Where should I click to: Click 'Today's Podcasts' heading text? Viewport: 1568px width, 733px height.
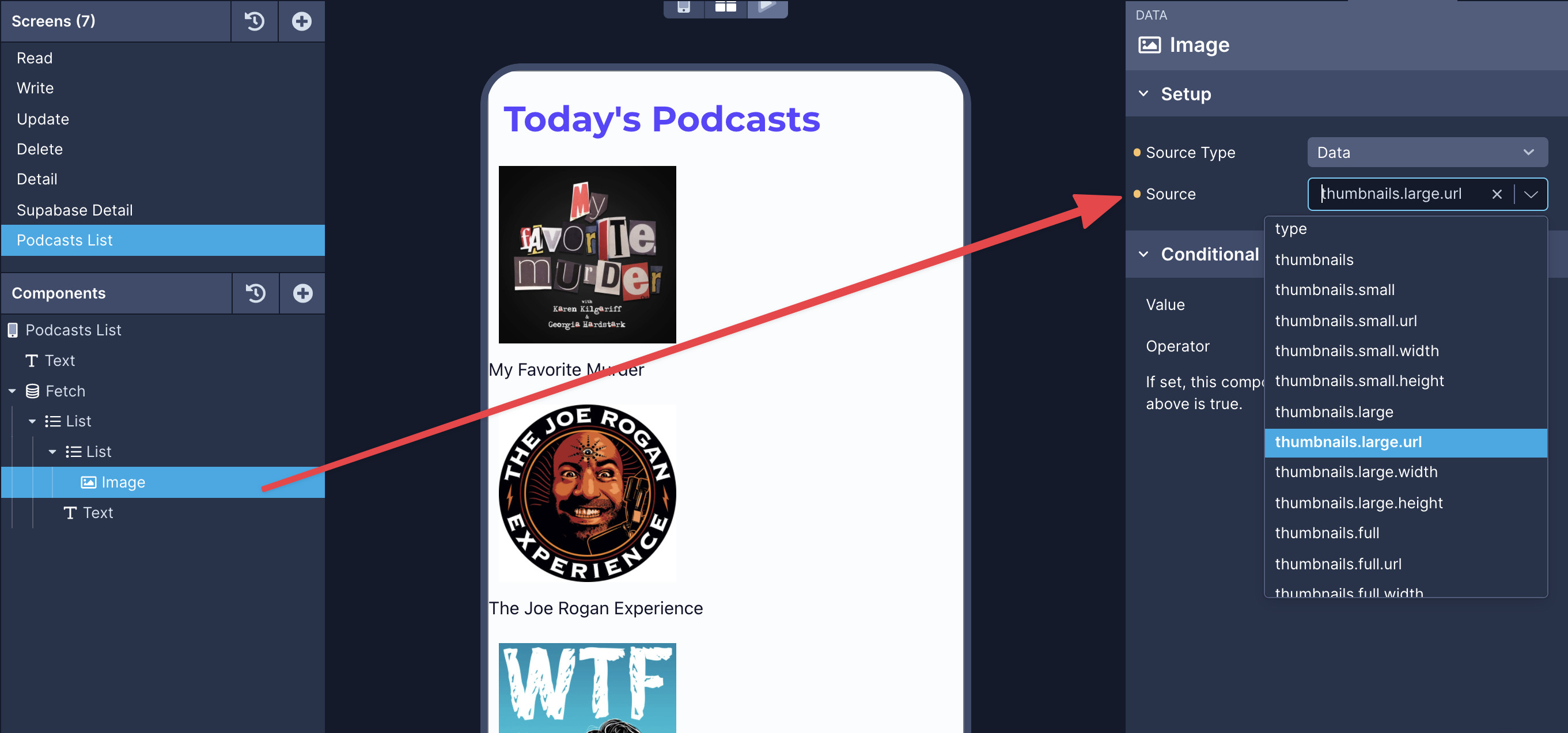point(662,119)
